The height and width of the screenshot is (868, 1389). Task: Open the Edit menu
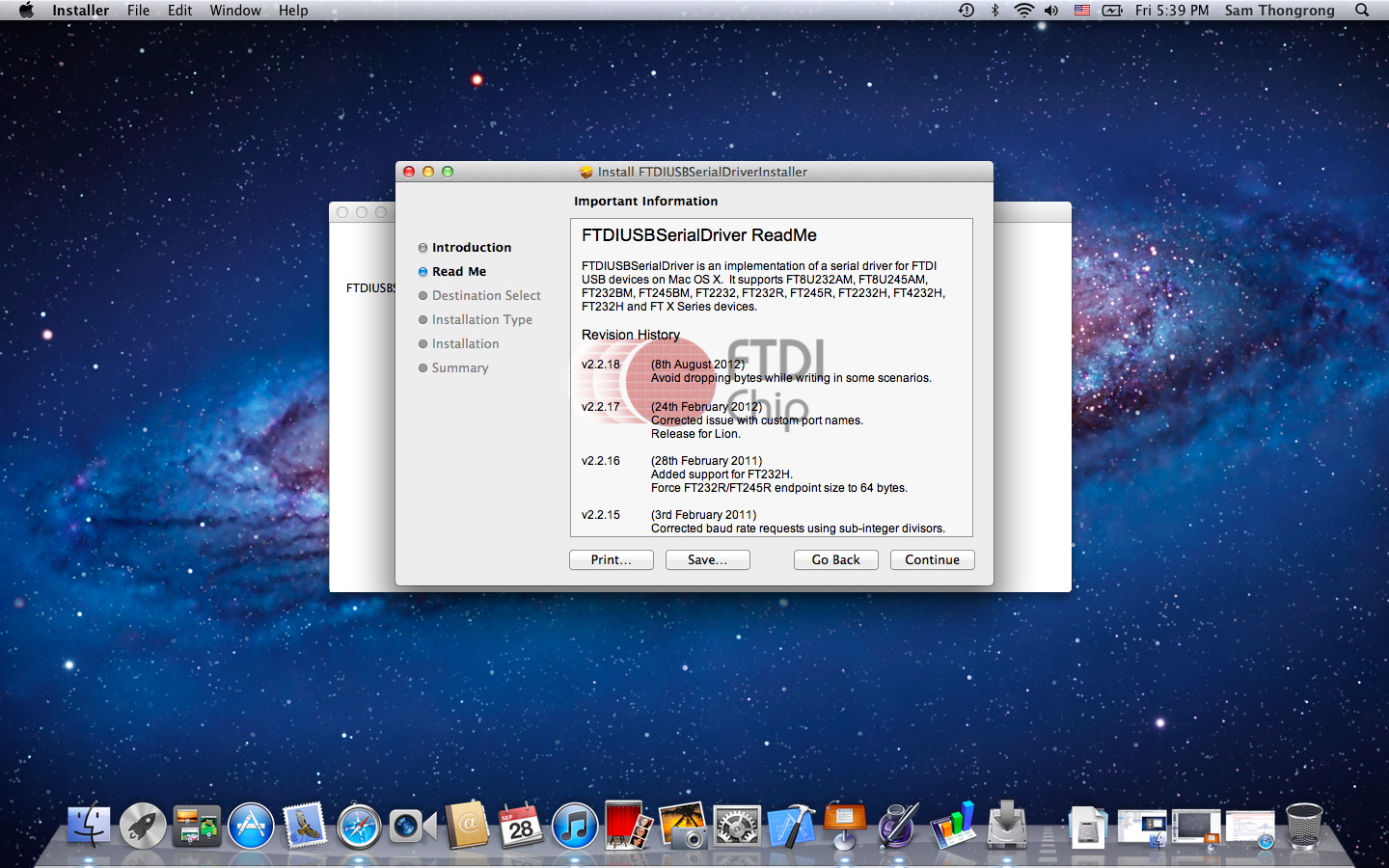pos(179,10)
